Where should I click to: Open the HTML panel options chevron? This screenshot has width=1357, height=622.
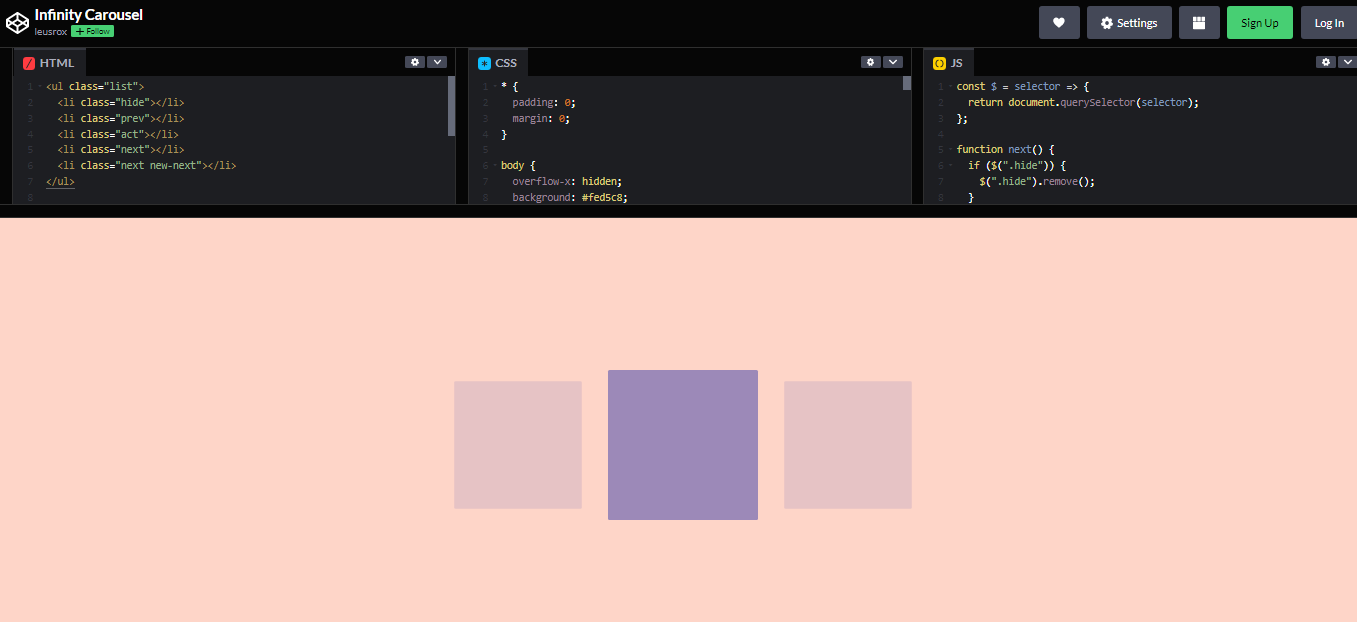tap(437, 61)
